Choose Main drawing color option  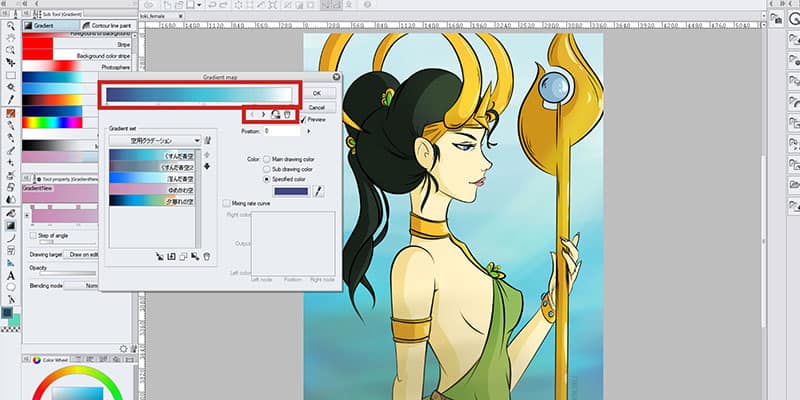click(266, 159)
